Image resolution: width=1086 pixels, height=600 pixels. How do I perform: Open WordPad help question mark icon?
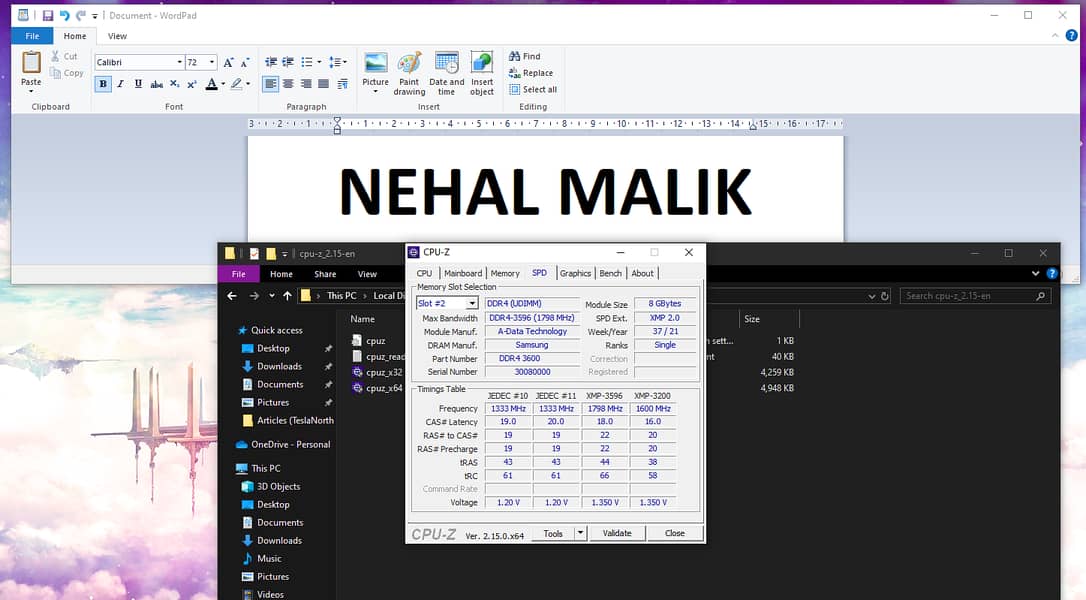coord(1071,36)
